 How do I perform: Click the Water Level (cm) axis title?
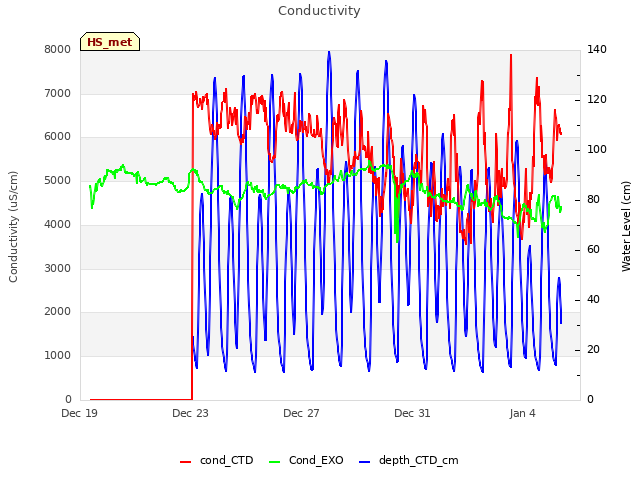[626, 227]
